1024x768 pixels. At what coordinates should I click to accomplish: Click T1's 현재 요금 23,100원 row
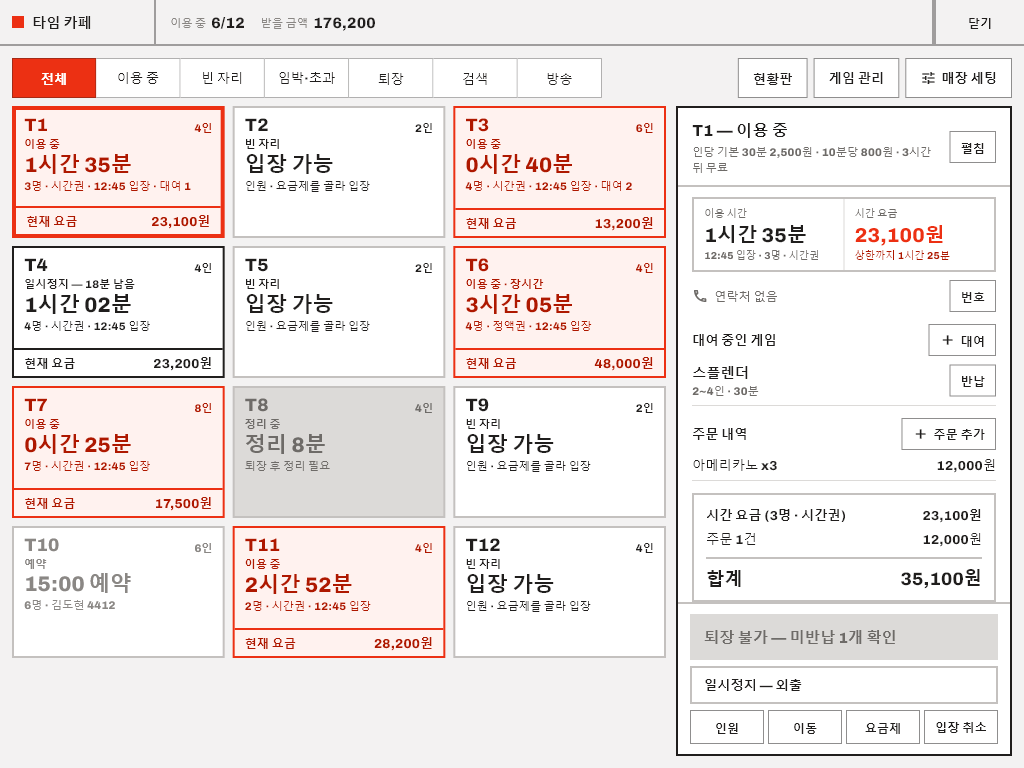(118, 222)
